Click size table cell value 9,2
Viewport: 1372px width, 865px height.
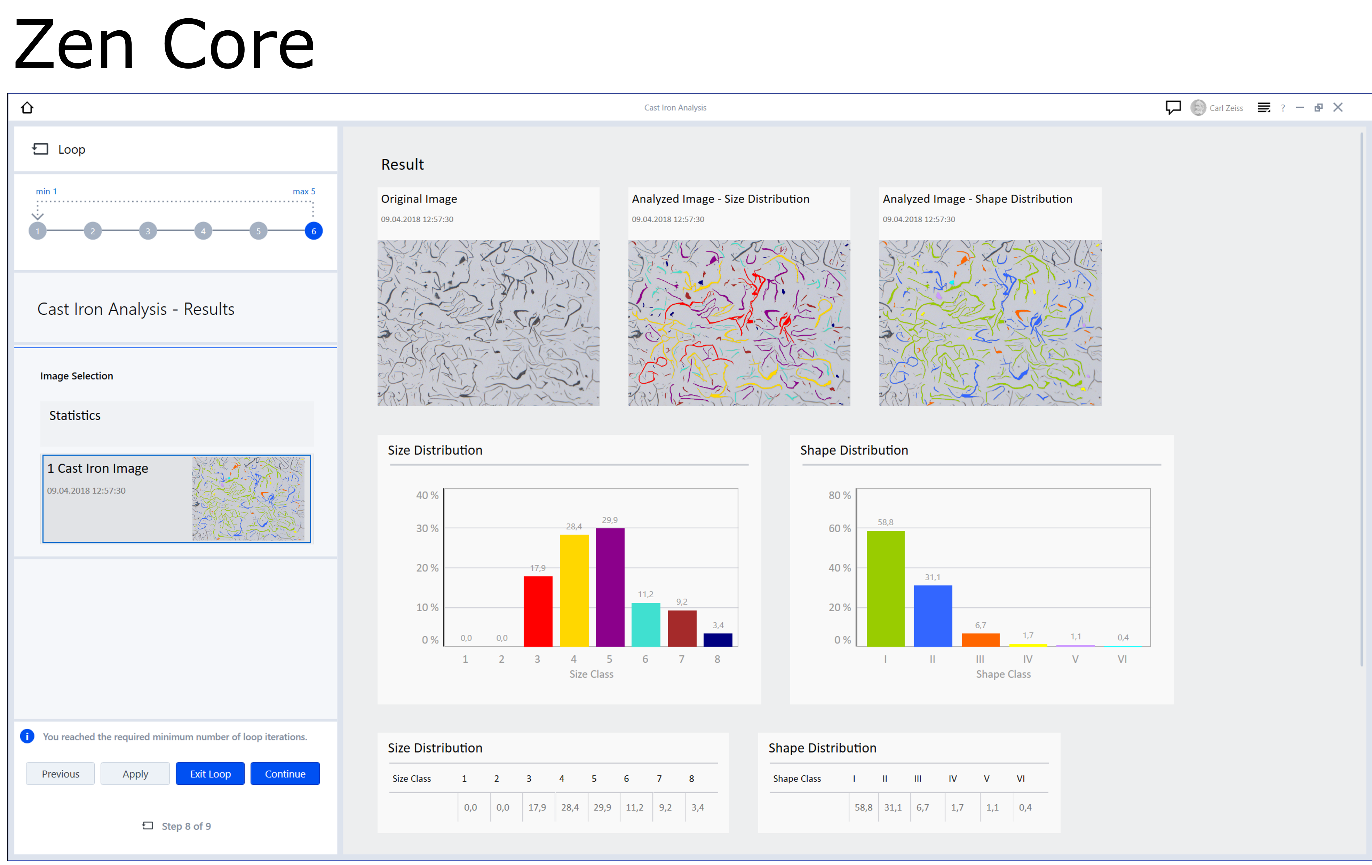pos(667,807)
